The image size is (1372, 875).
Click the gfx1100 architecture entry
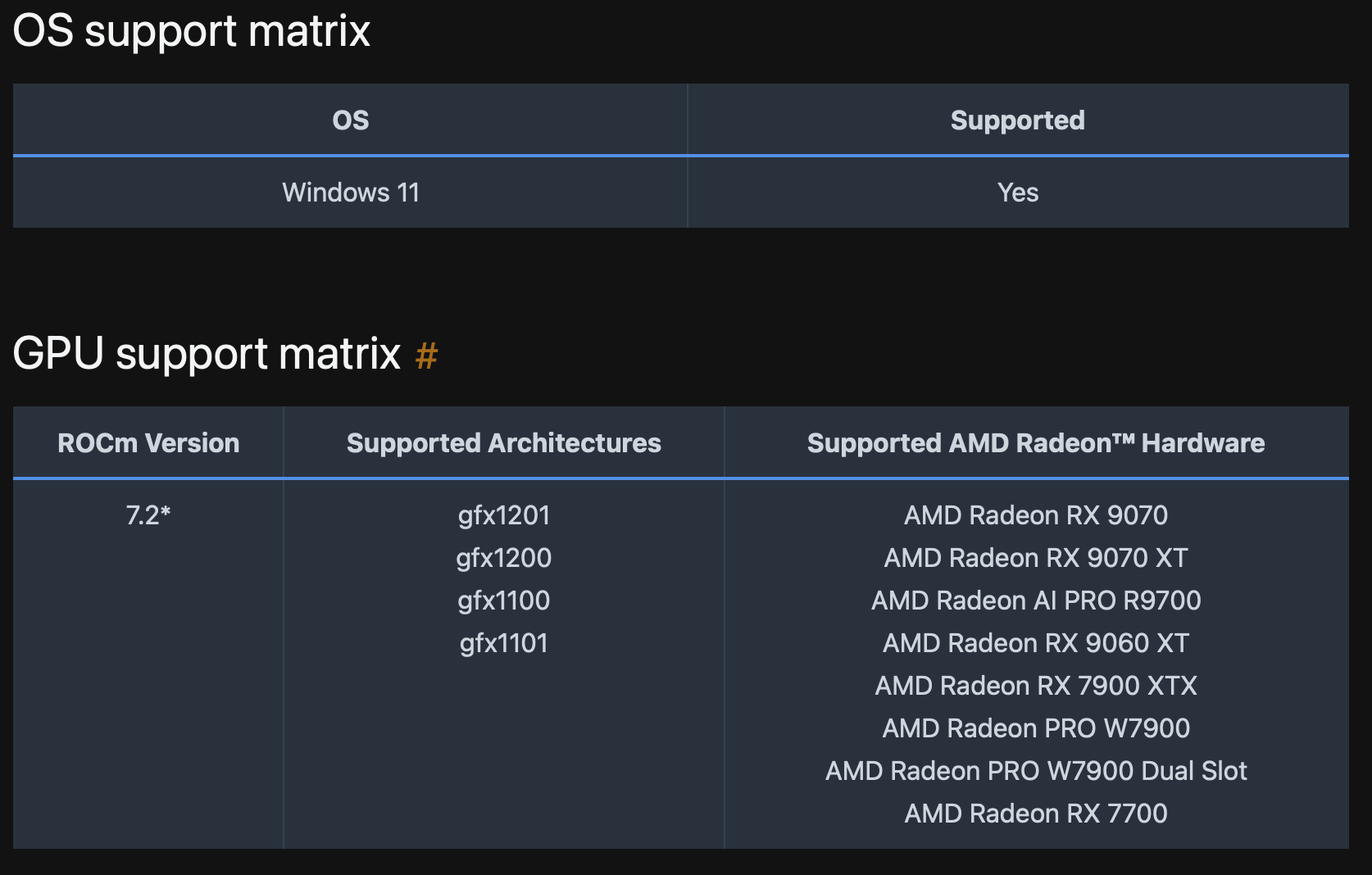click(x=503, y=601)
